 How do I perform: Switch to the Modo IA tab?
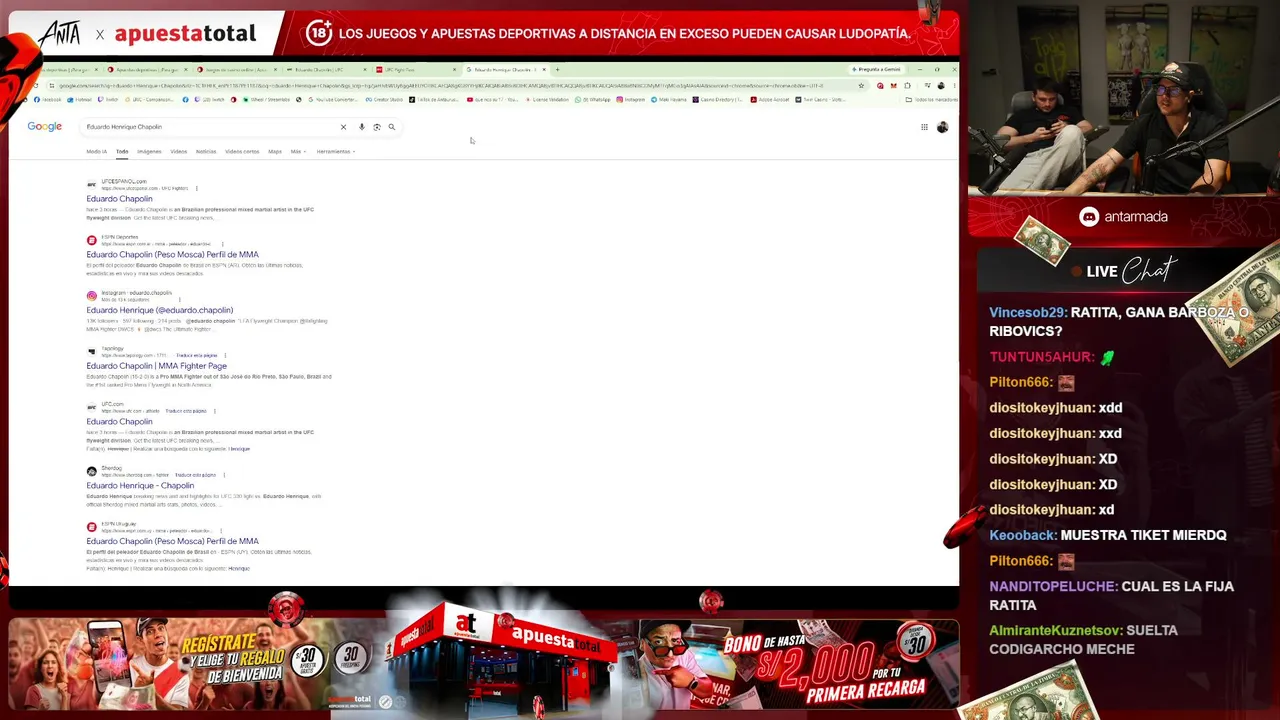[x=96, y=151]
